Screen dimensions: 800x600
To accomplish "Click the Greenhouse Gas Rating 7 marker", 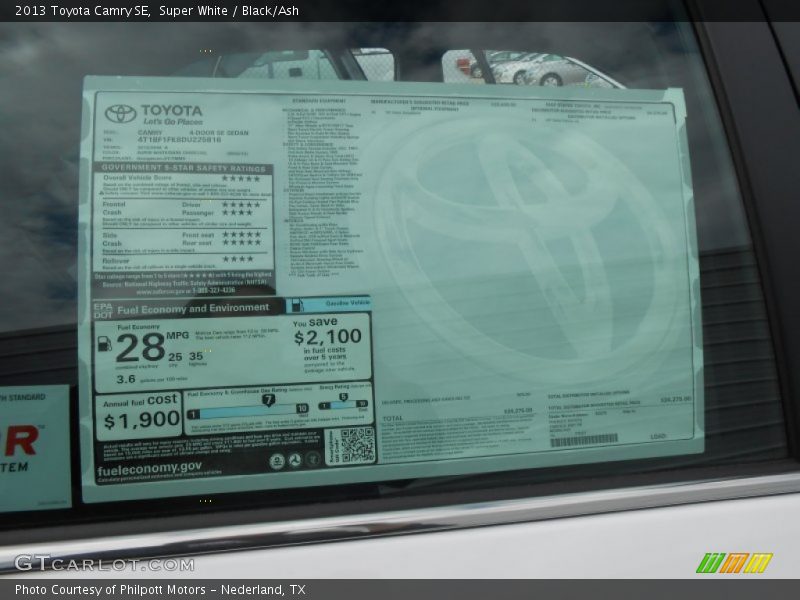I will pos(268,400).
